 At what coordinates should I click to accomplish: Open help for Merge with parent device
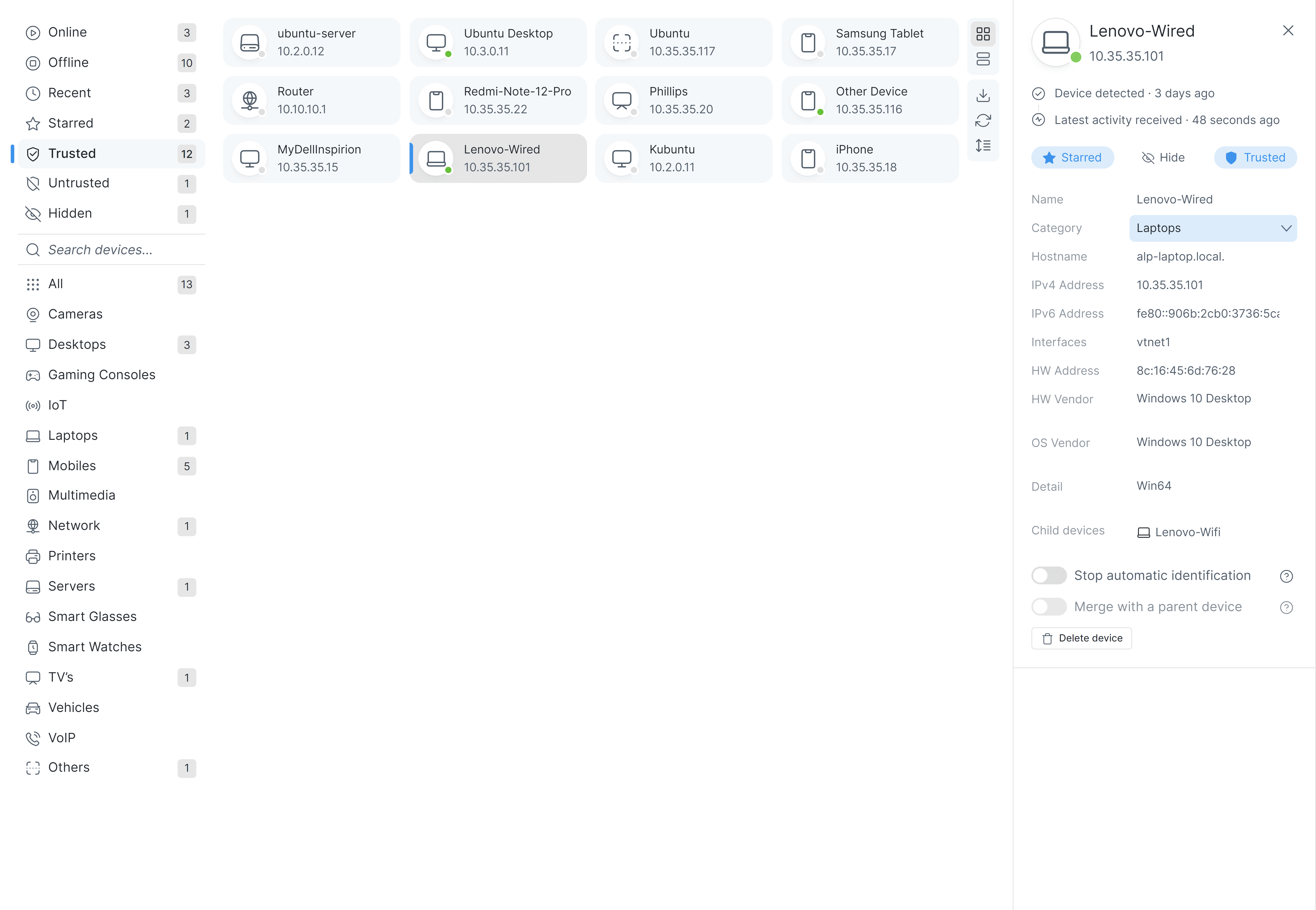coord(1286,608)
